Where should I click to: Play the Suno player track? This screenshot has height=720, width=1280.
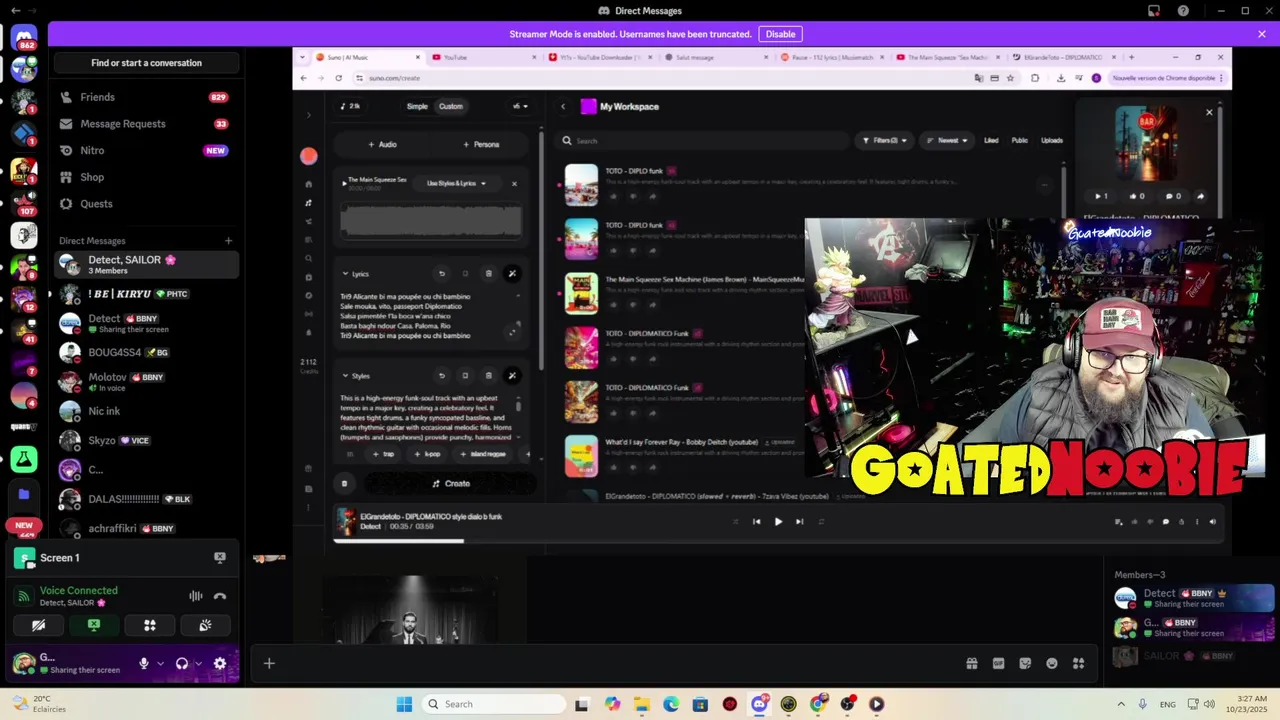[x=778, y=521]
